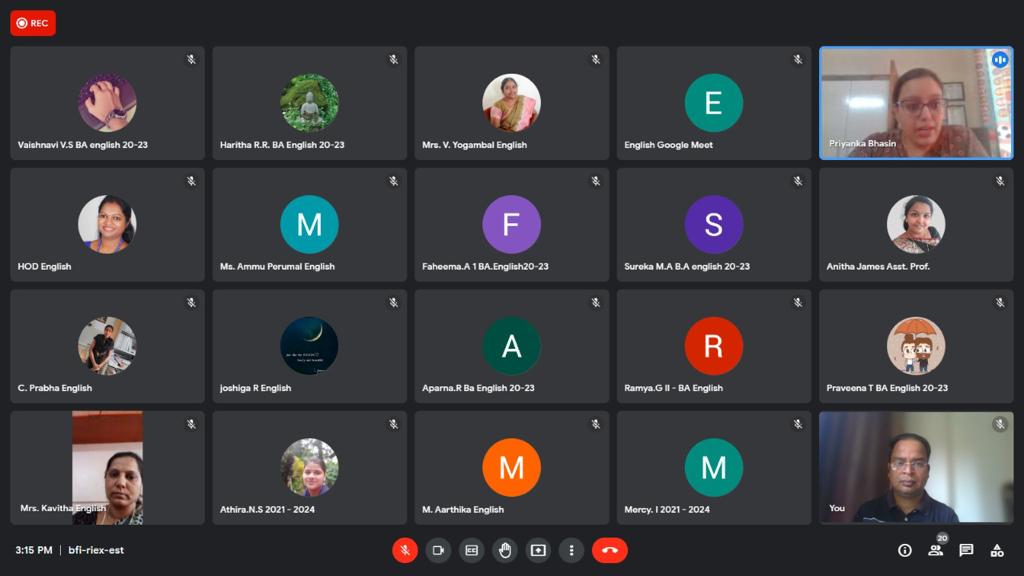Image resolution: width=1024 pixels, height=576 pixels.
Task: Click Aparna.R muted mic icon
Action: coord(596,302)
